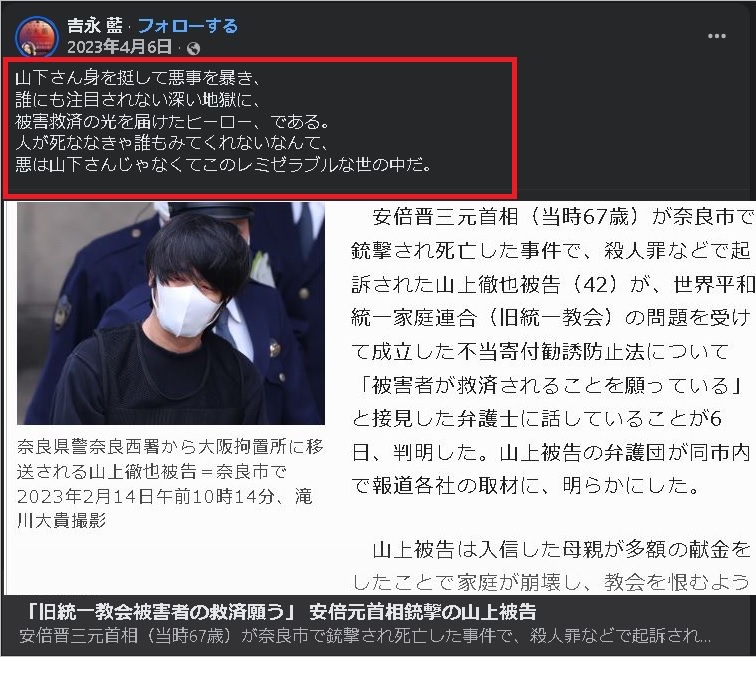The width and height of the screenshot is (756, 694).
Task: Click the フォローする follow link
Action: pos(188,26)
